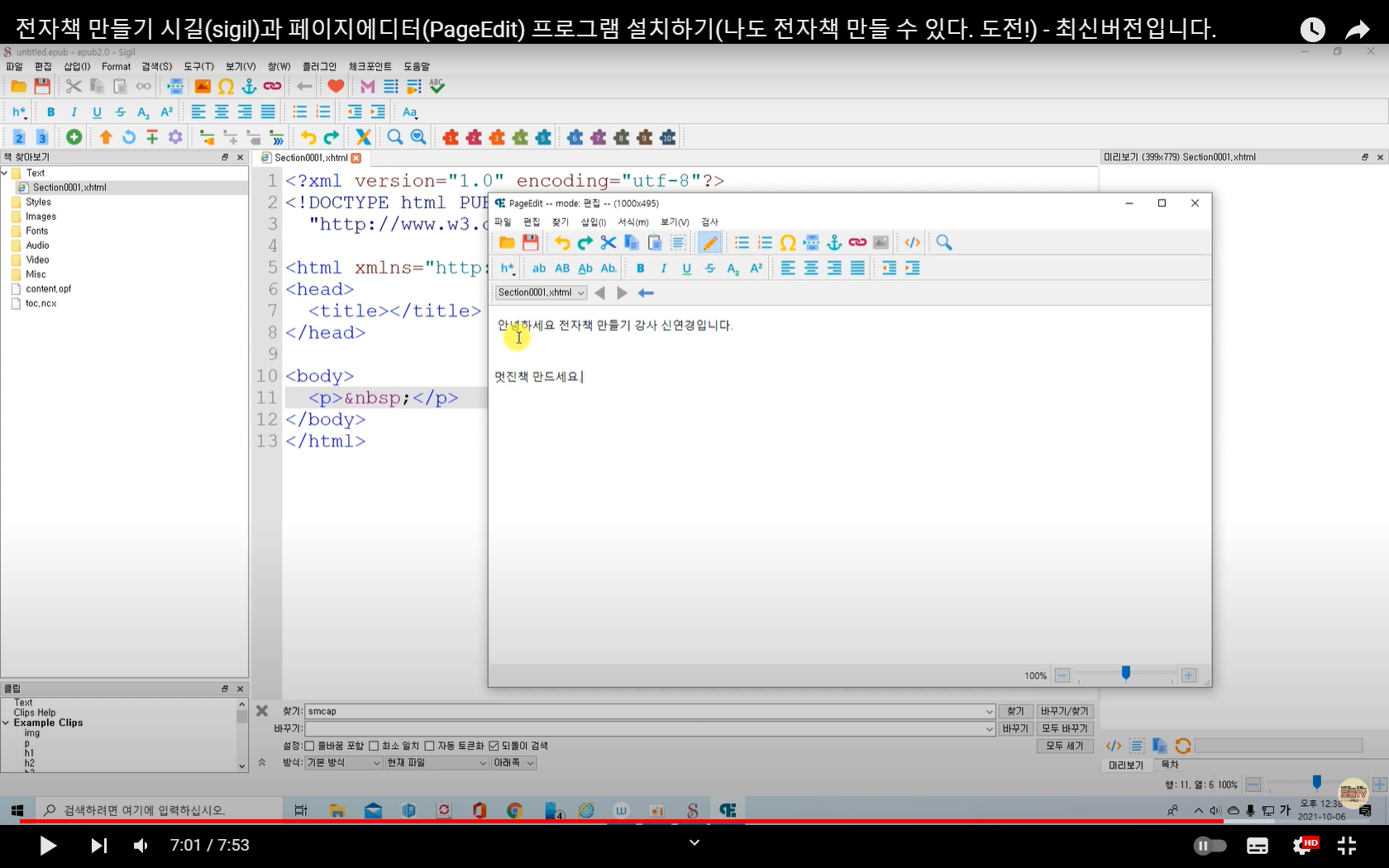
Task: Open the h* heading dropdown in PageEdit
Action: (x=508, y=268)
